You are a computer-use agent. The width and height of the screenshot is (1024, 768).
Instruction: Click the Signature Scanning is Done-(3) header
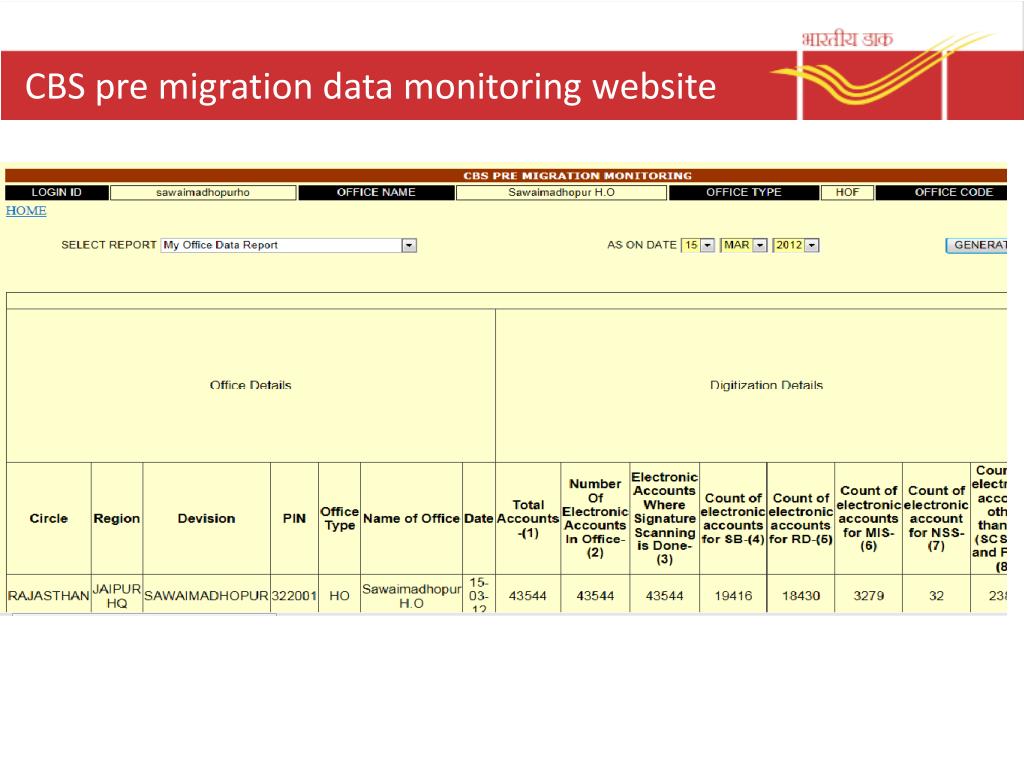(664, 519)
